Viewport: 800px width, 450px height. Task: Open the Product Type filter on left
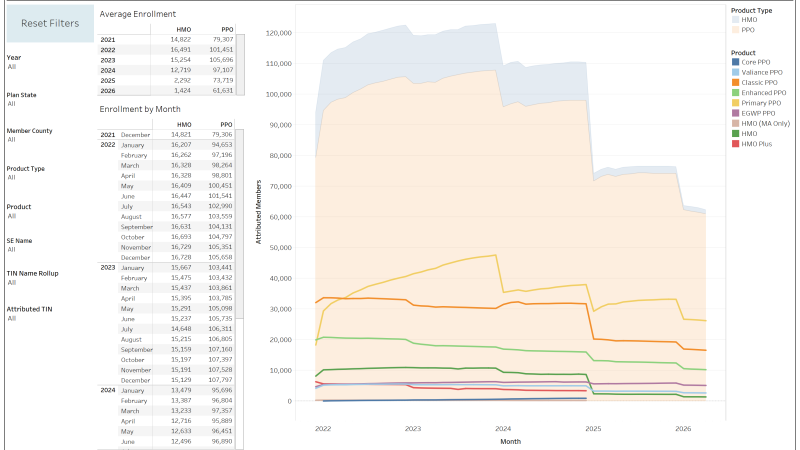coord(12,178)
